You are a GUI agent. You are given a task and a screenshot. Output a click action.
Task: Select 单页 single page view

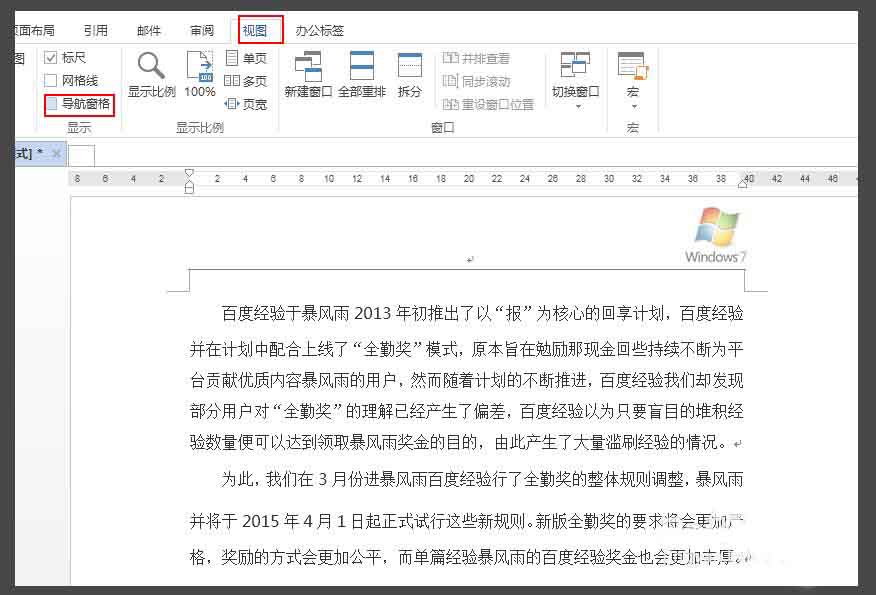pyautogui.click(x=246, y=58)
